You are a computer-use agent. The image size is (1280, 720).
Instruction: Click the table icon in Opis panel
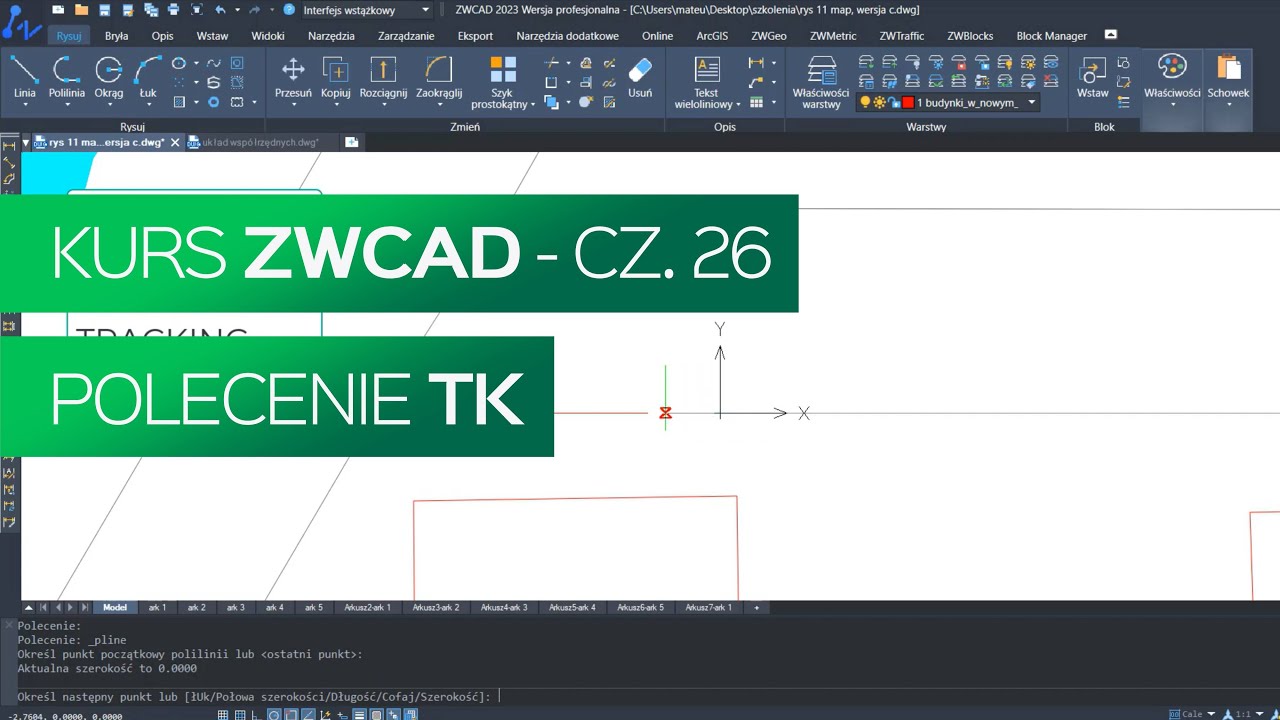756,102
